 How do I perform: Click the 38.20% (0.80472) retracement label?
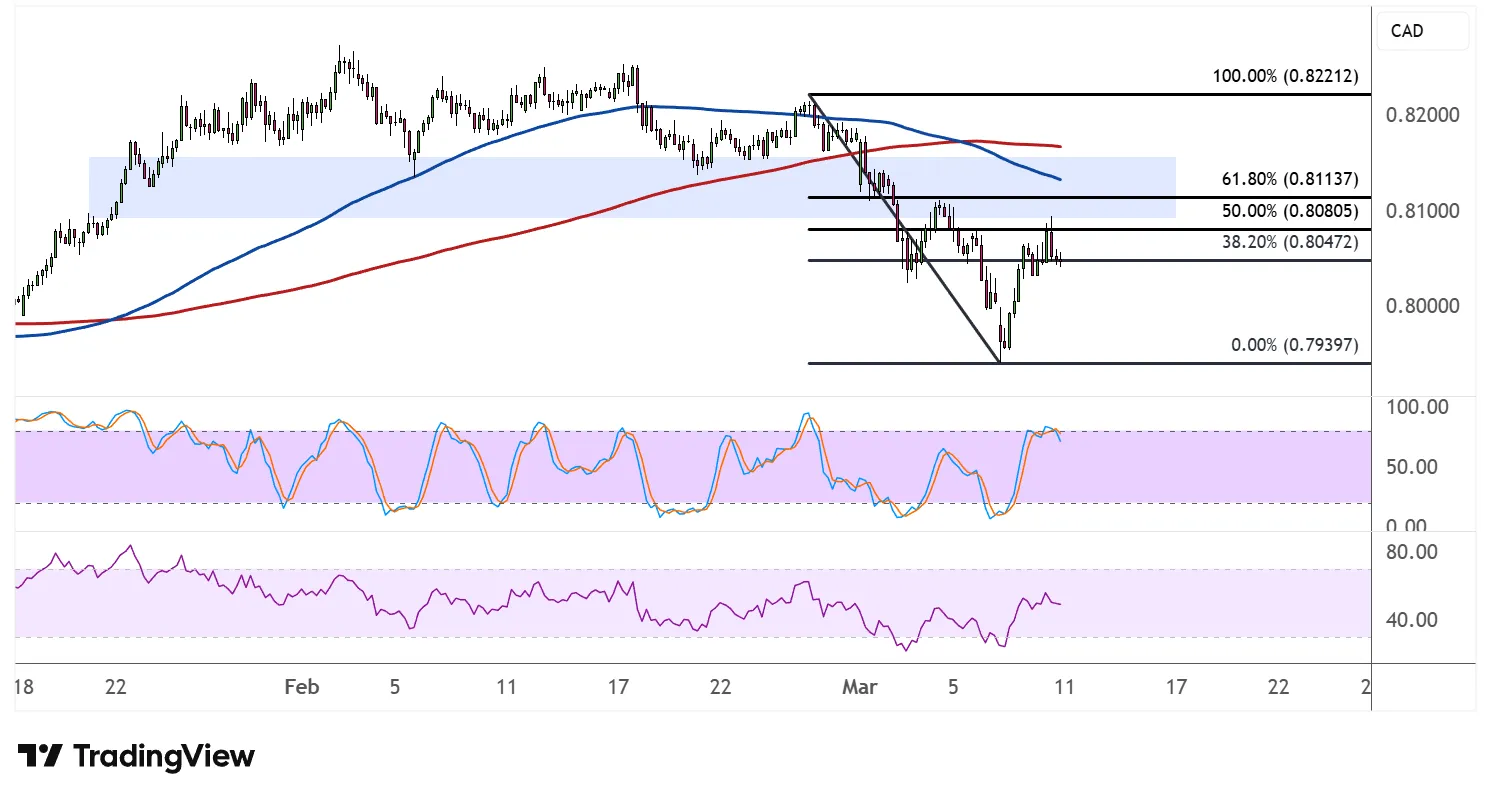point(1289,242)
